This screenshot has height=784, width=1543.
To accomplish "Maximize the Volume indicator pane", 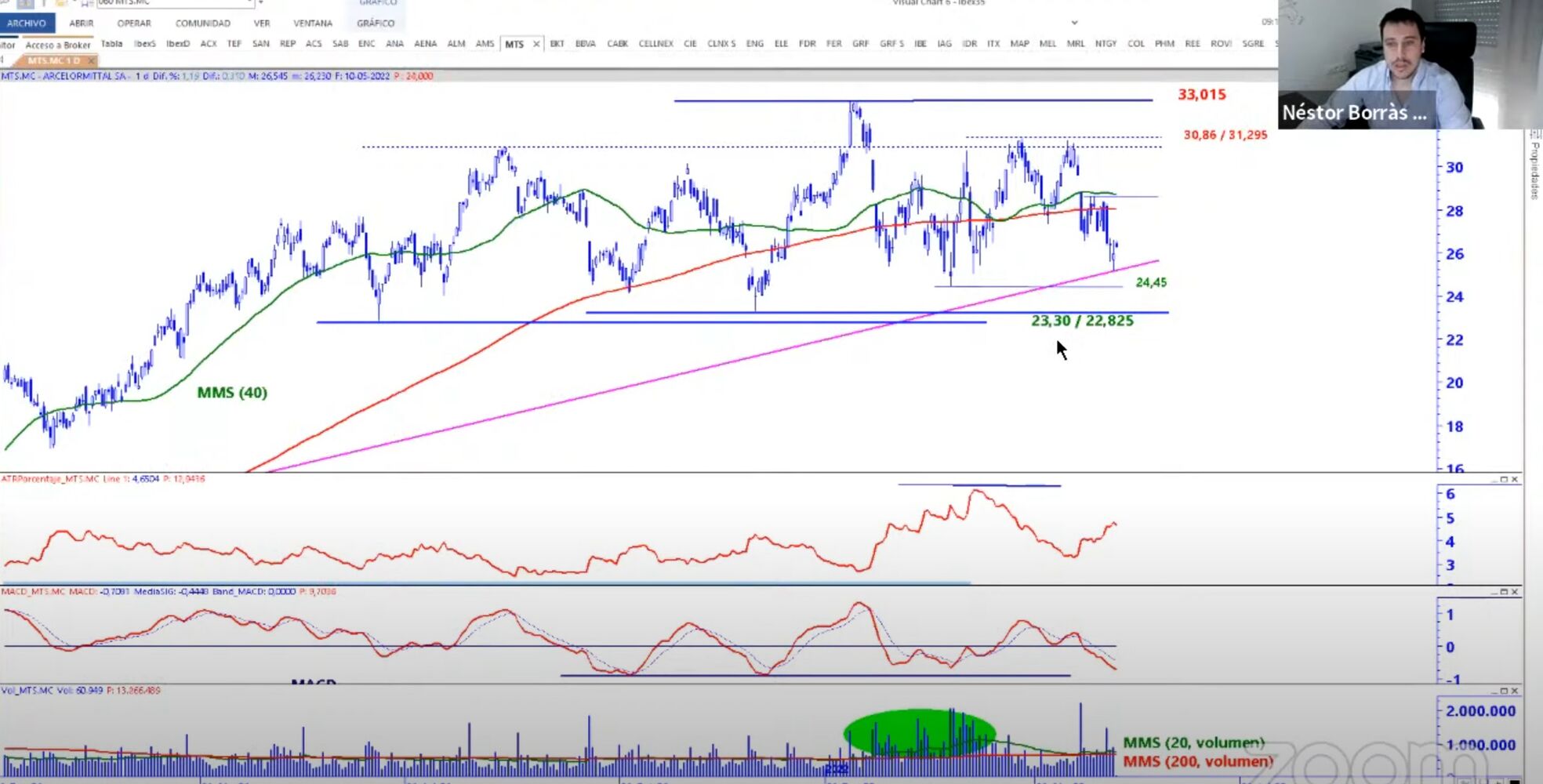I will [x=1504, y=691].
